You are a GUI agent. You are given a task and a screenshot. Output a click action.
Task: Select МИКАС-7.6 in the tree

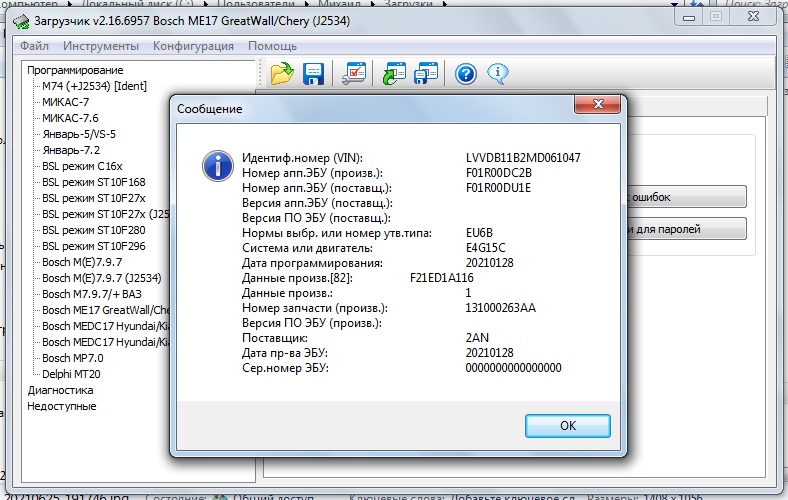70,118
